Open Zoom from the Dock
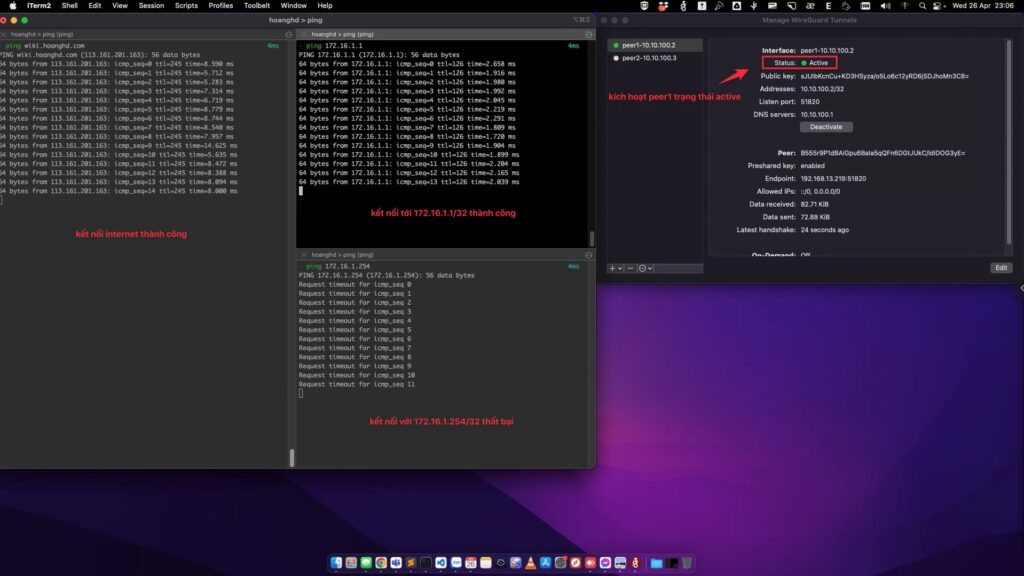1024x576 pixels. point(456,563)
